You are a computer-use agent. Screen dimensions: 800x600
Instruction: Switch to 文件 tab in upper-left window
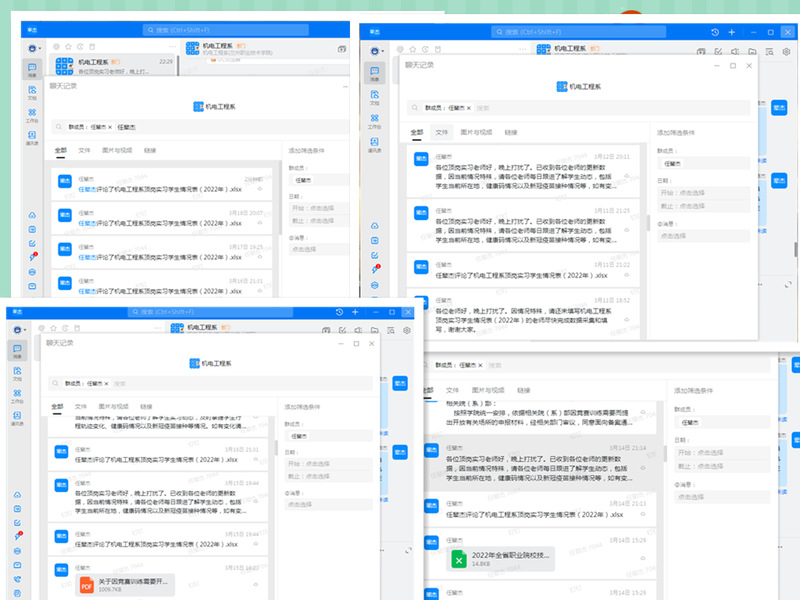(x=84, y=151)
